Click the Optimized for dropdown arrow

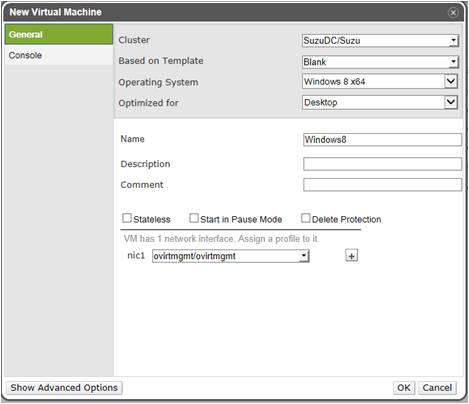coord(451,102)
